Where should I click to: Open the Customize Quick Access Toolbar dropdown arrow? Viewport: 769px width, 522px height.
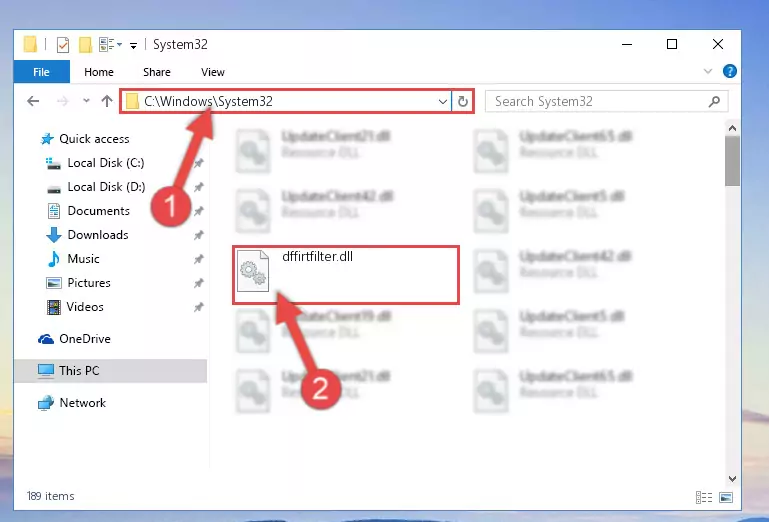pyautogui.click(x=133, y=46)
